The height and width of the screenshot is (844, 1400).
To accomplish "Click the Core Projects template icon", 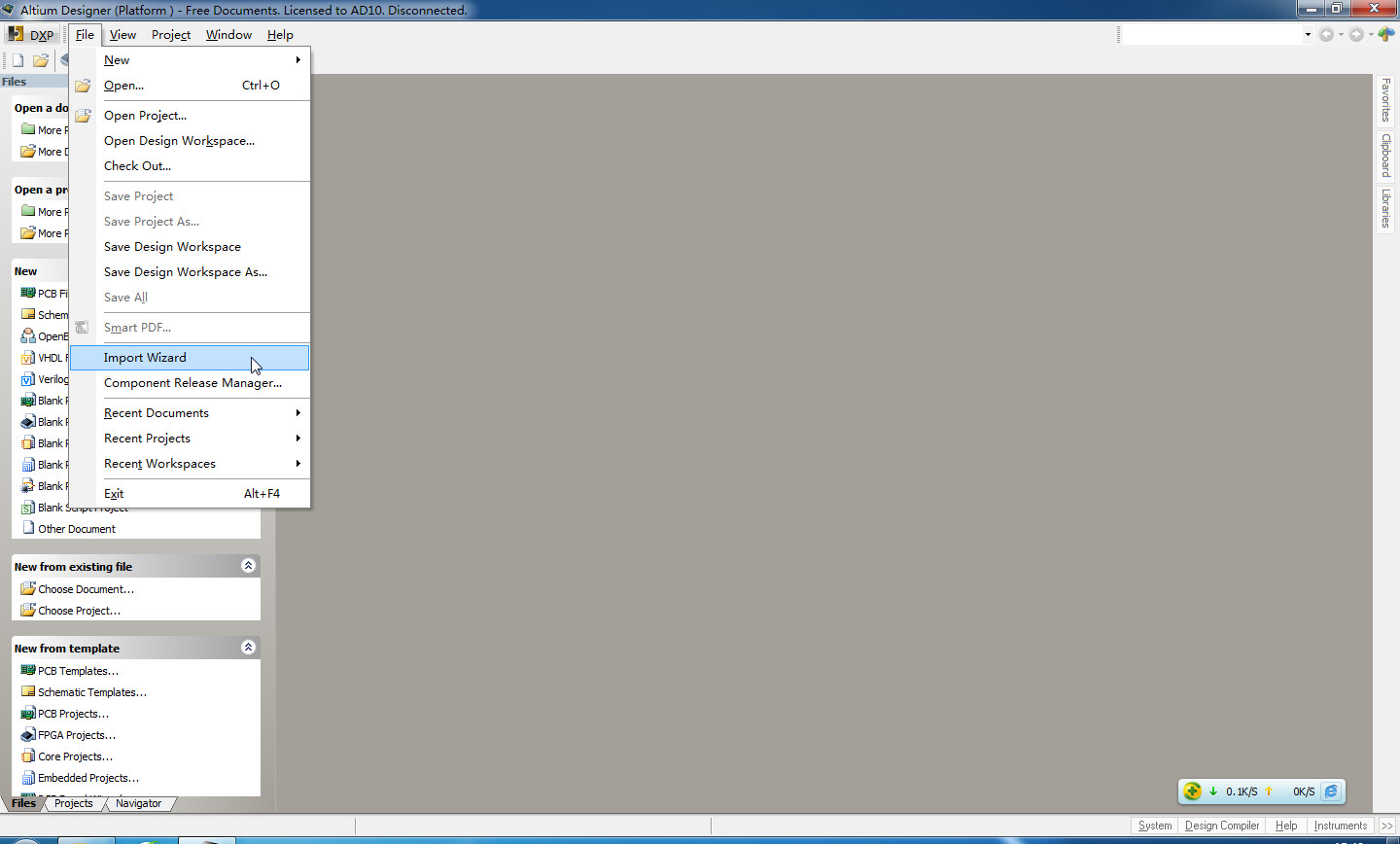I will (28, 756).
